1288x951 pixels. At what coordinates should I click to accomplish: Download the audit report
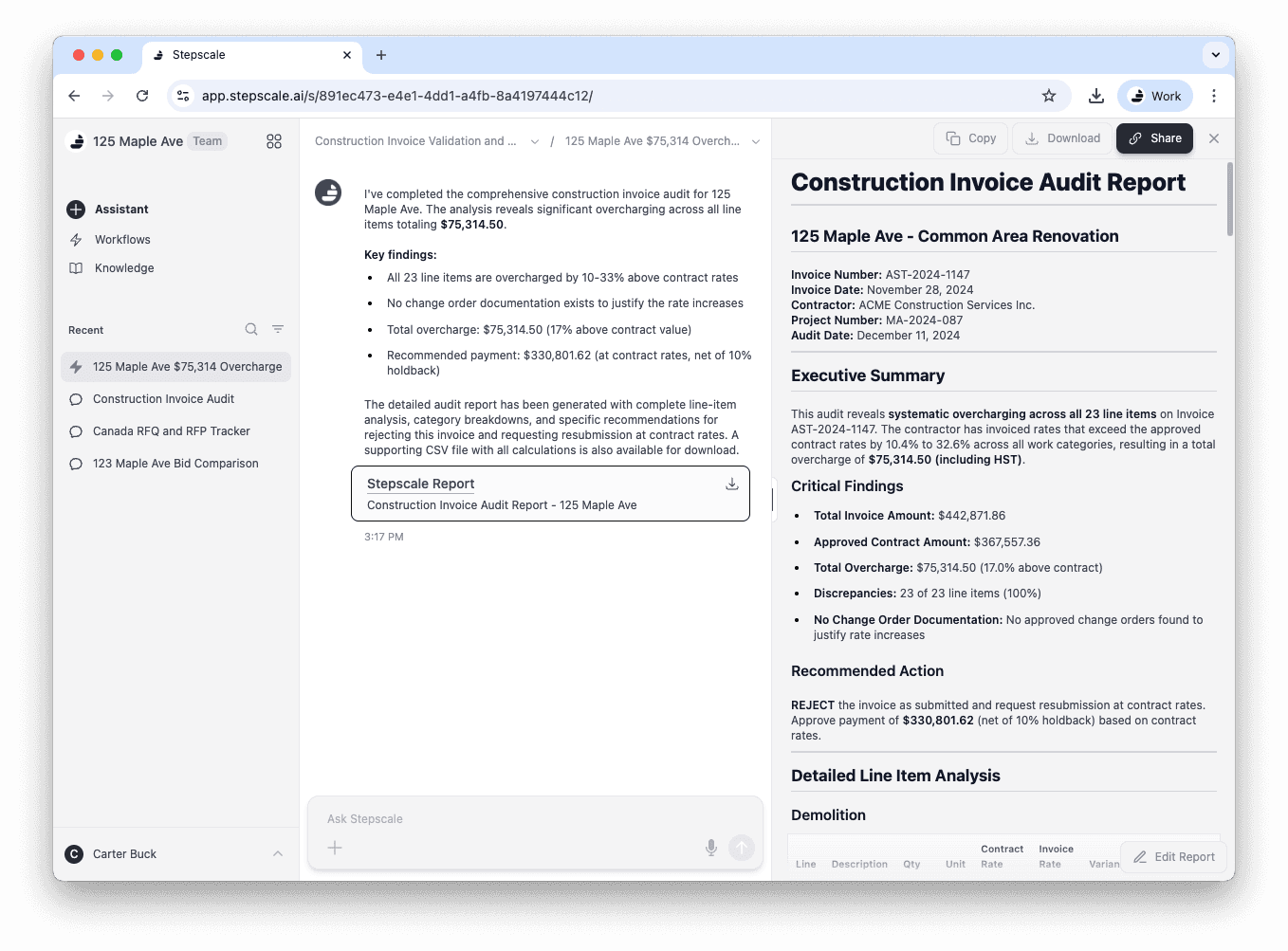pos(1062,138)
